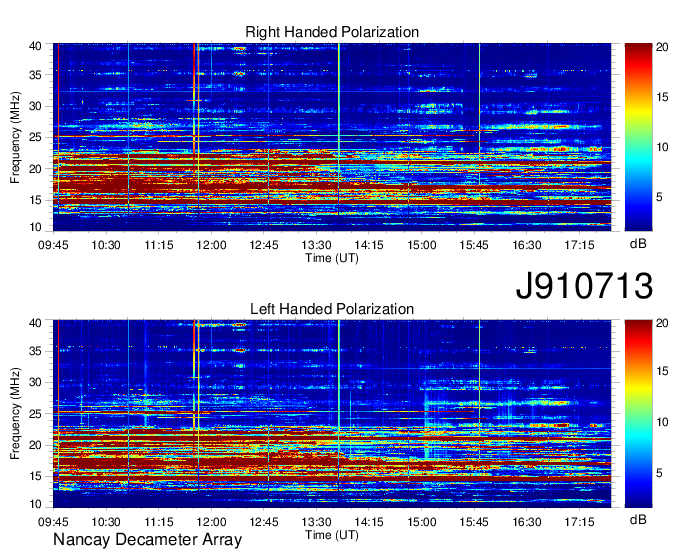The width and height of the screenshot is (680, 552).
Task: Click the 15:00 tick on the Right Handed plot
Action: click(422, 245)
